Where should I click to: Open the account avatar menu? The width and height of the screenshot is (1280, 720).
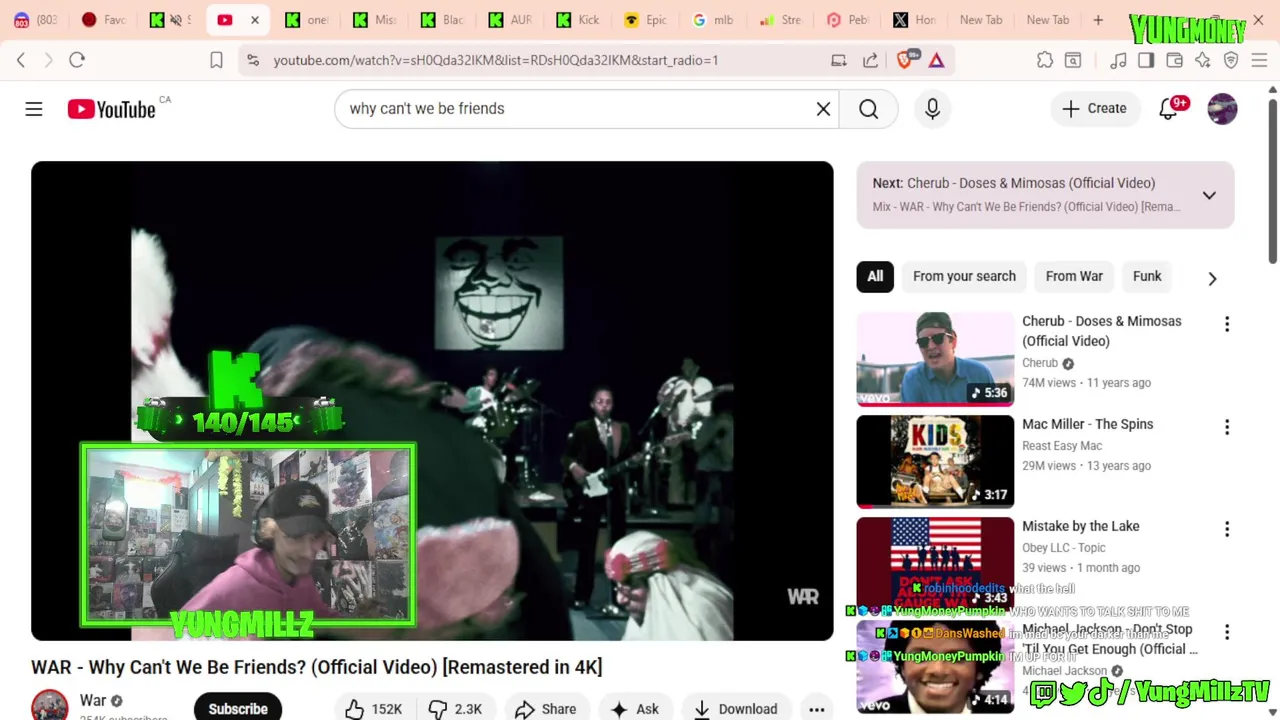(1222, 108)
